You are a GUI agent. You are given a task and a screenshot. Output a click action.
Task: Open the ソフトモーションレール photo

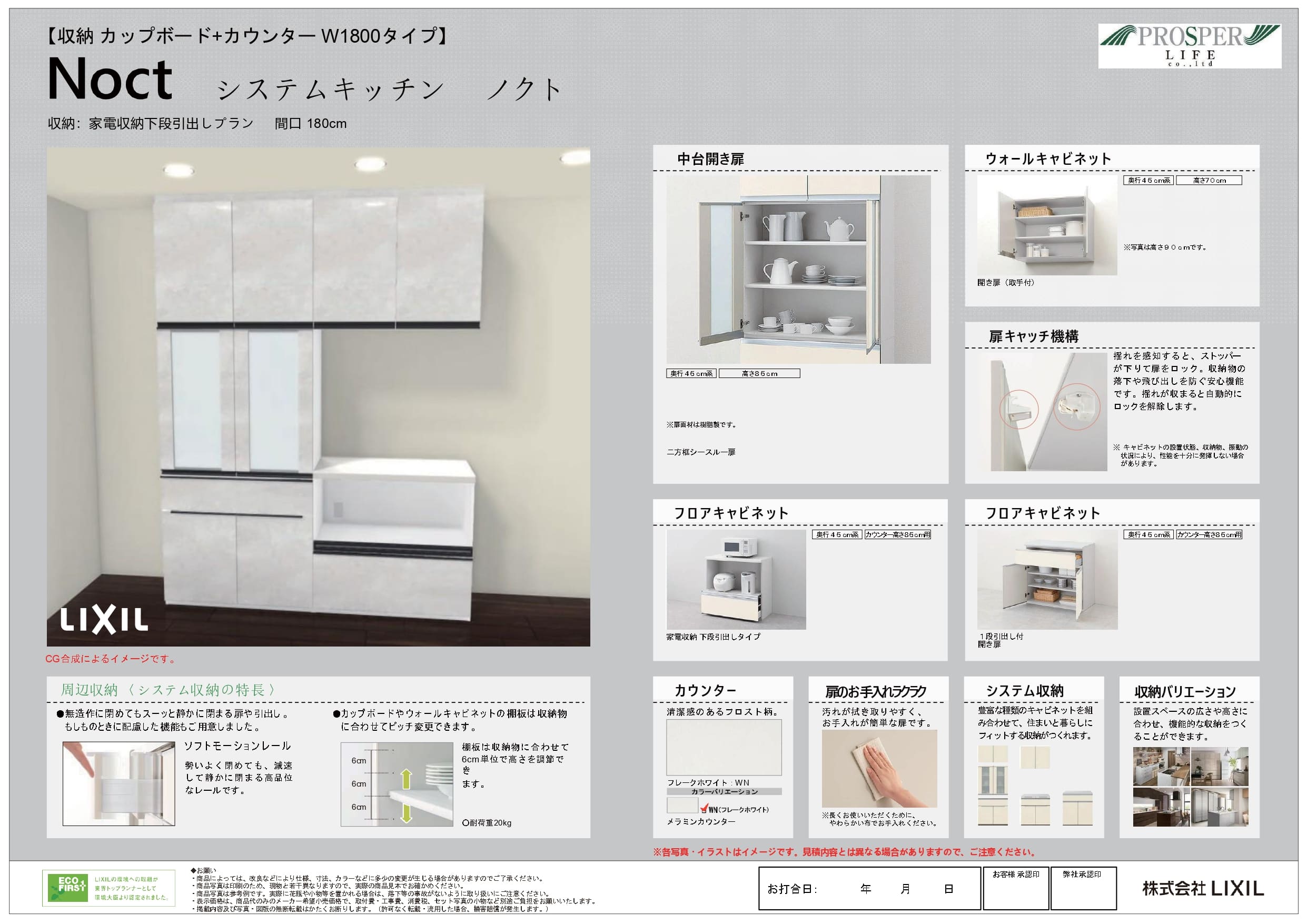(119, 783)
